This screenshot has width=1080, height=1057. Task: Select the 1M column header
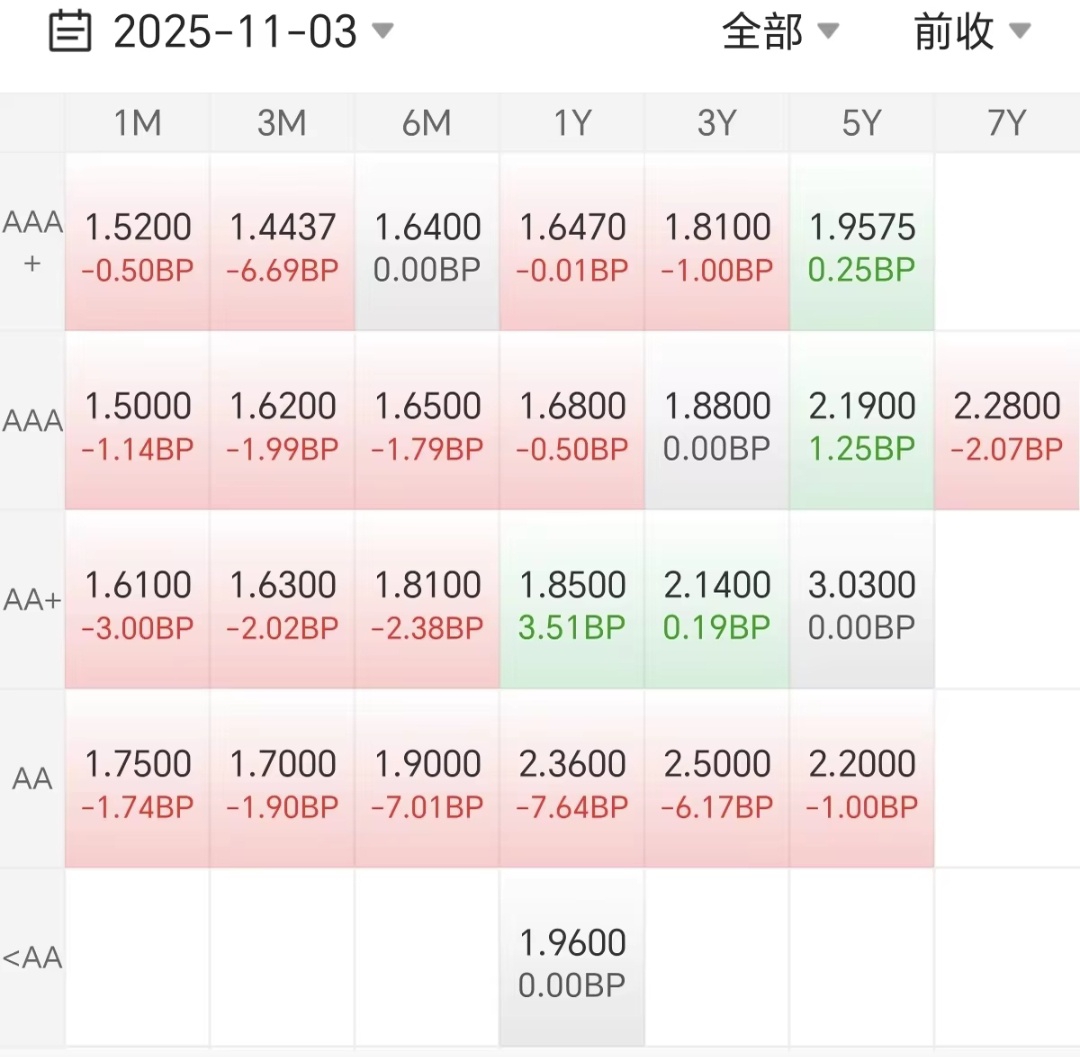tap(138, 123)
